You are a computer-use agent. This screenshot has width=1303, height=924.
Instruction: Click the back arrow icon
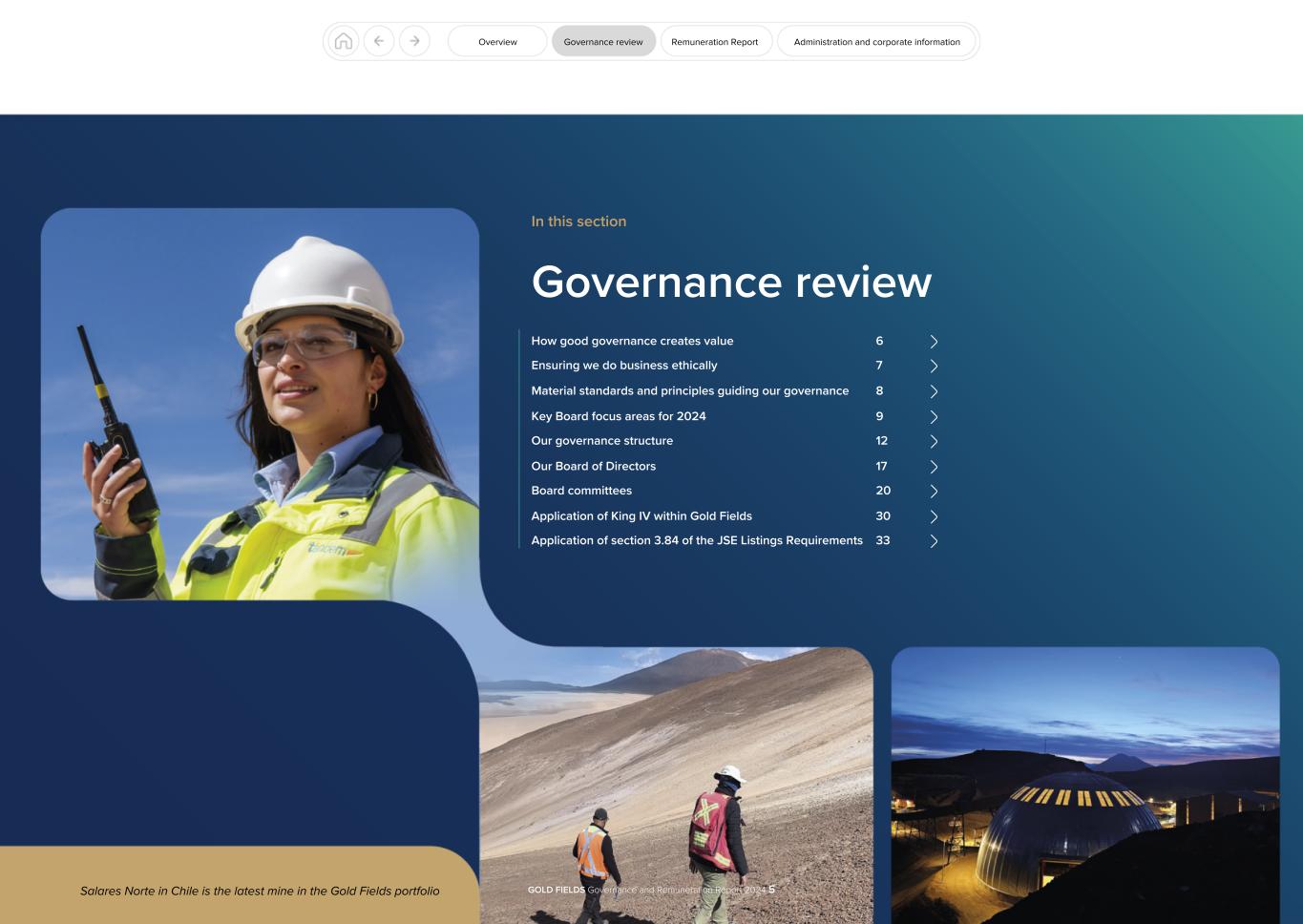379,41
